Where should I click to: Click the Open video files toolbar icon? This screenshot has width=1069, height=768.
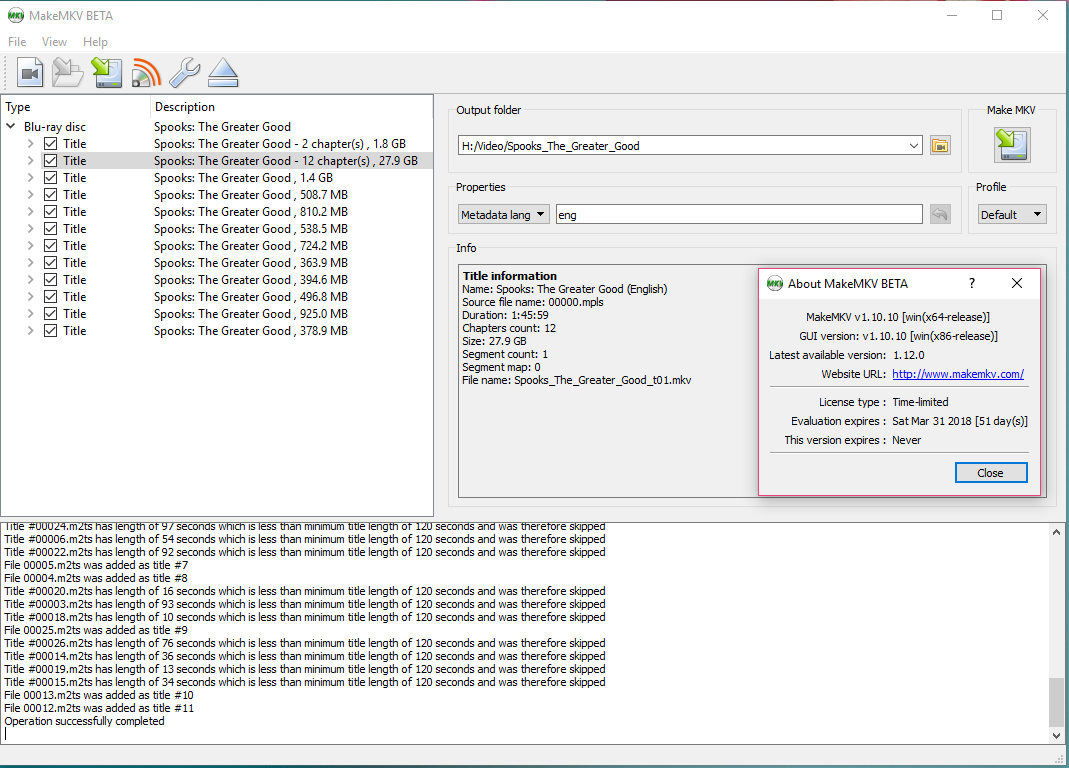coord(30,73)
